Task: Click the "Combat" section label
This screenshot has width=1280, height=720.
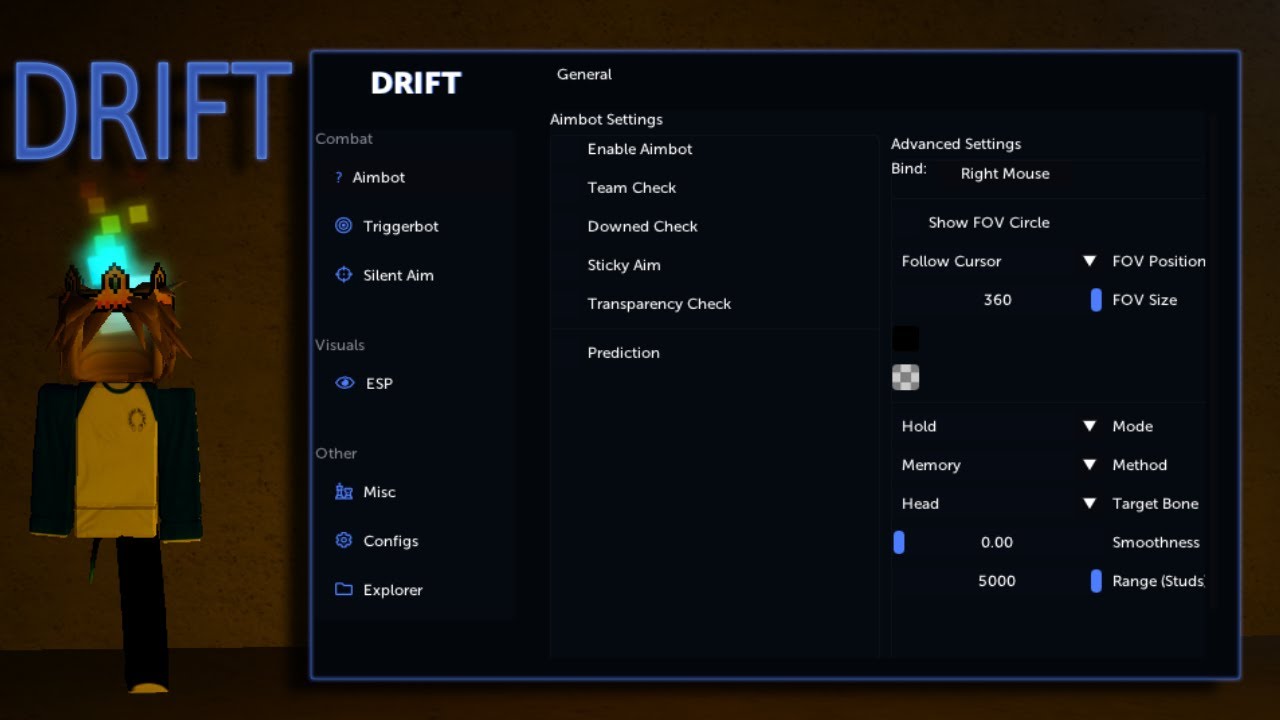Action: pos(344,139)
